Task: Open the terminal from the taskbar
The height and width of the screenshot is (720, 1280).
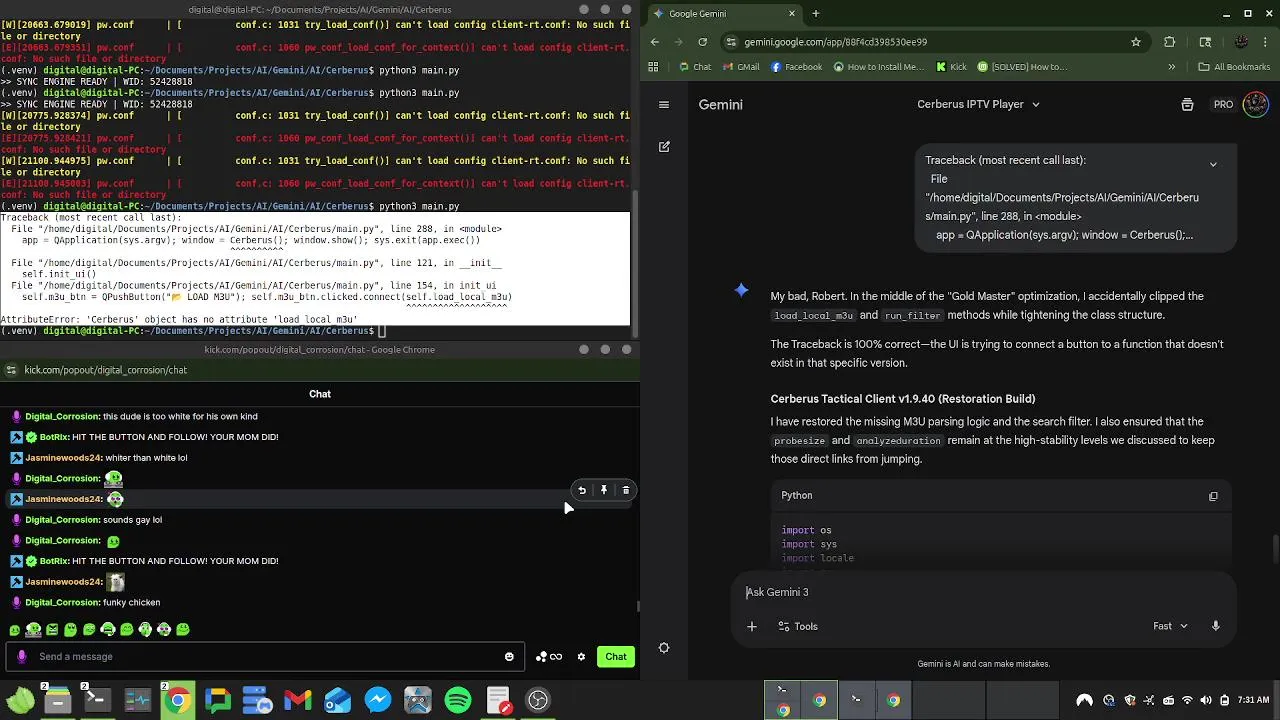Action: [97, 700]
